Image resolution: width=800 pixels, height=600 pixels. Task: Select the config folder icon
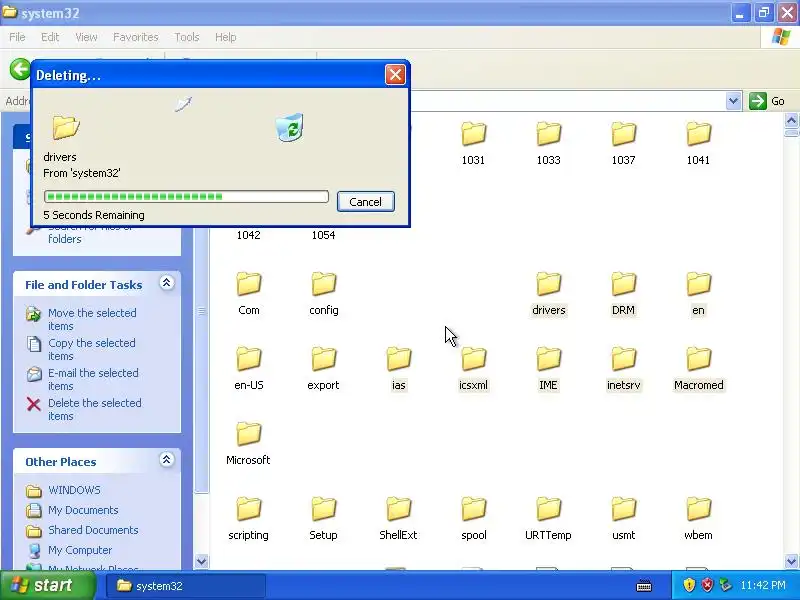(323, 284)
